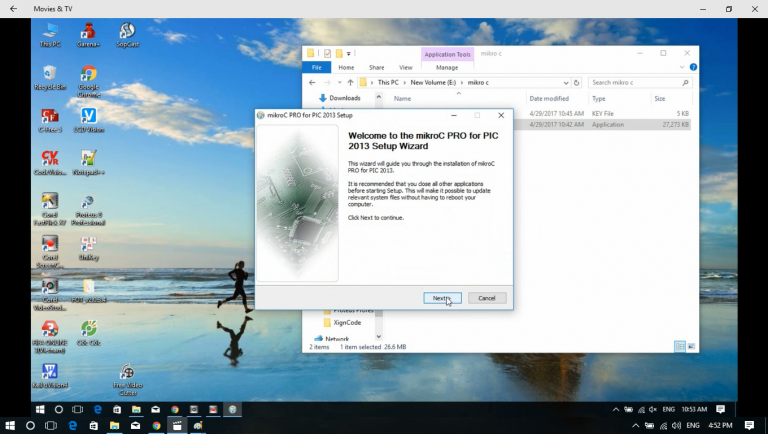Show hidden tray icons in video taskbar
768x434 pixels.
pos(616,410)
